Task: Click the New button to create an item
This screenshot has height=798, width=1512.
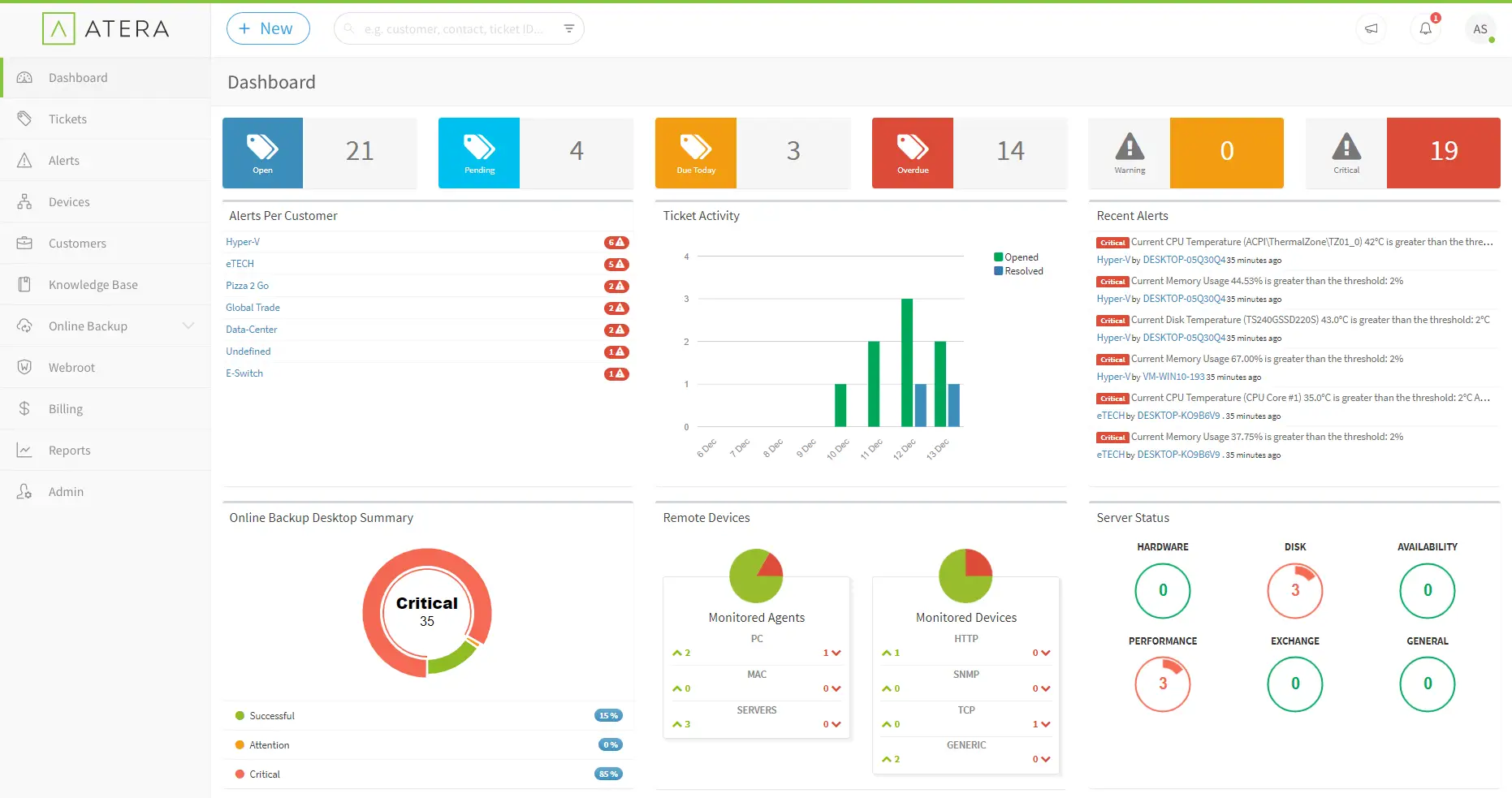Action: tap(268, 28)
